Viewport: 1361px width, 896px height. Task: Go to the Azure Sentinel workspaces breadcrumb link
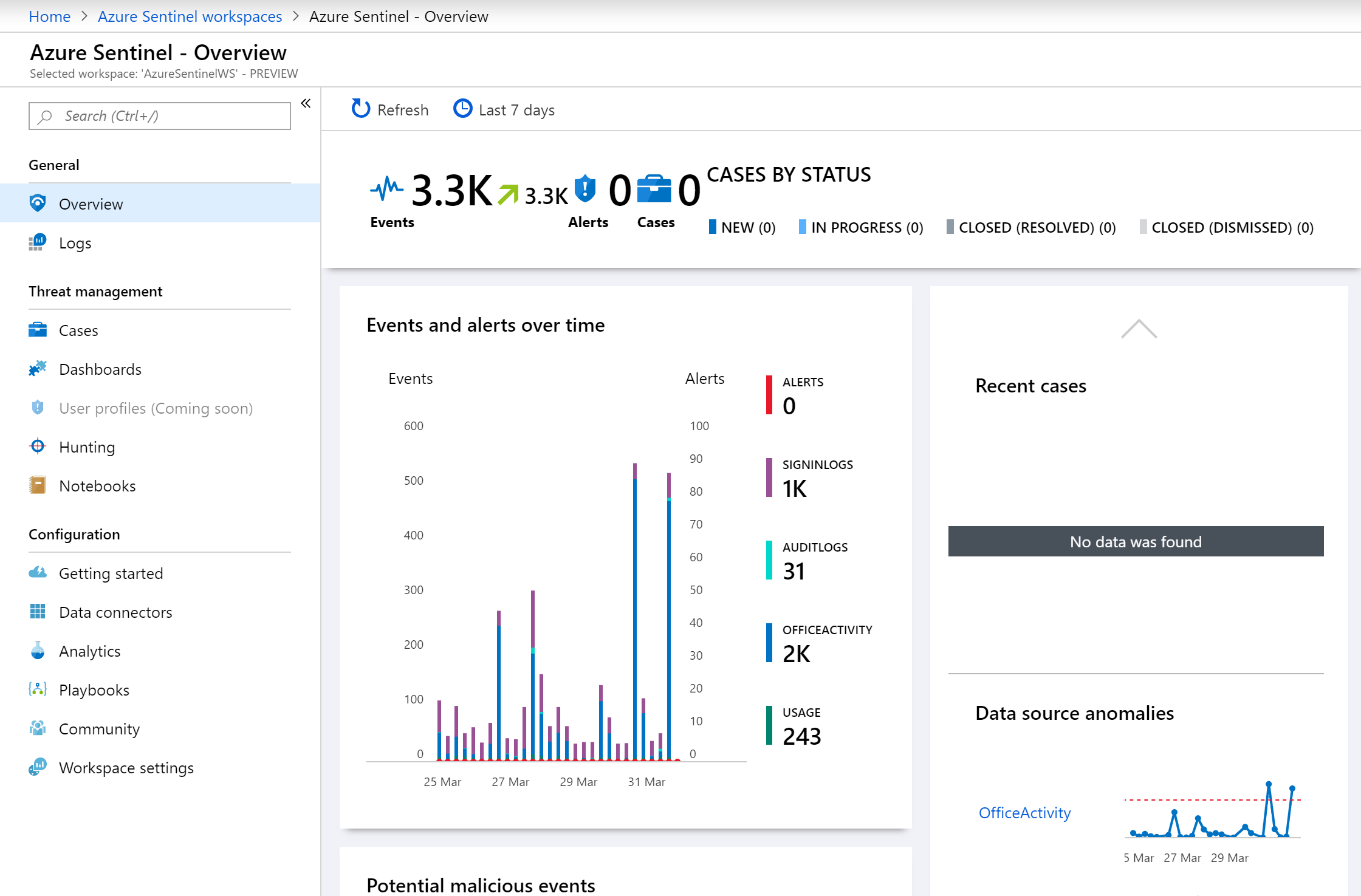pos(190,16)
